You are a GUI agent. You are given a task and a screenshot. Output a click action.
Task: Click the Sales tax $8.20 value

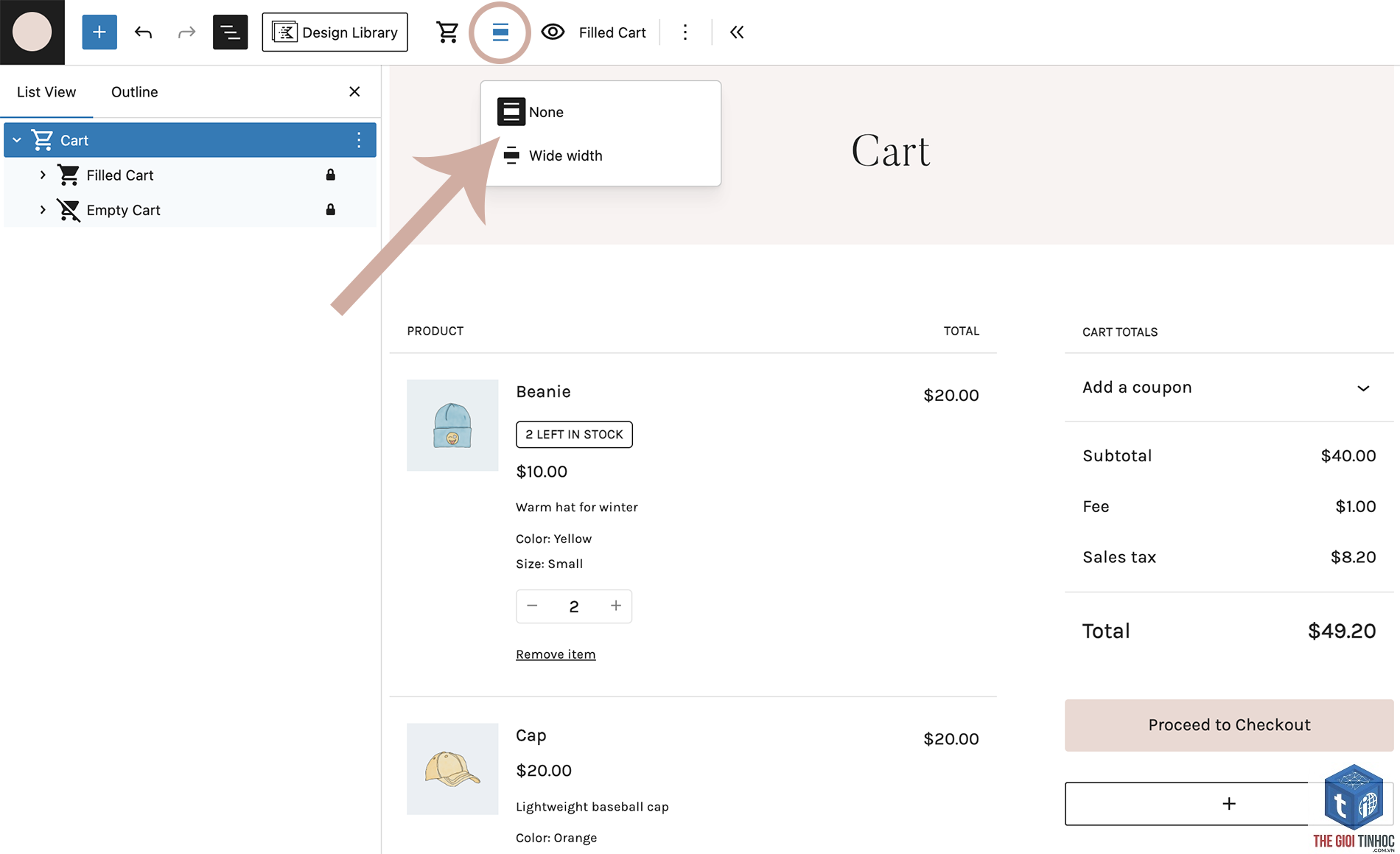pyautogui.click(x=1354, y=557)
